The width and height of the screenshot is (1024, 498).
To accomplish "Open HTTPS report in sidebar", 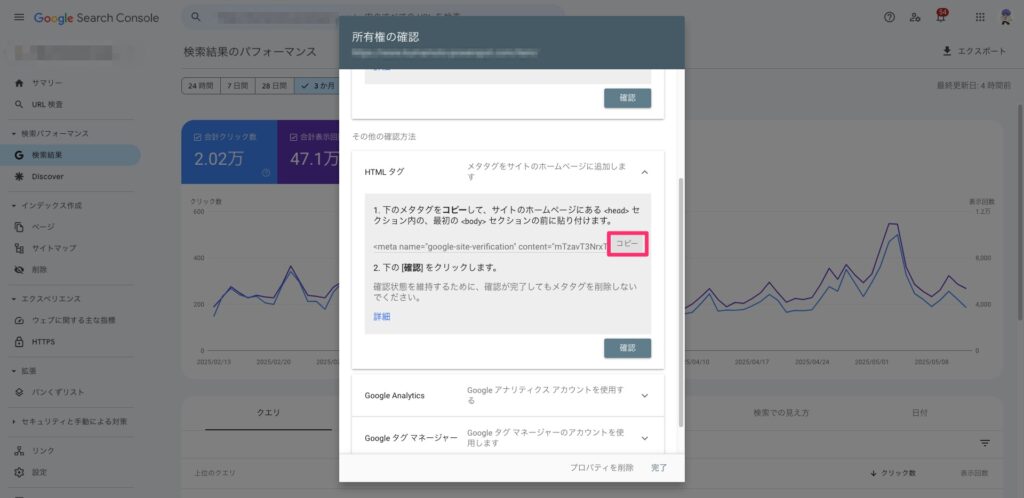I will pyautogui.click(x=44, y=341).
